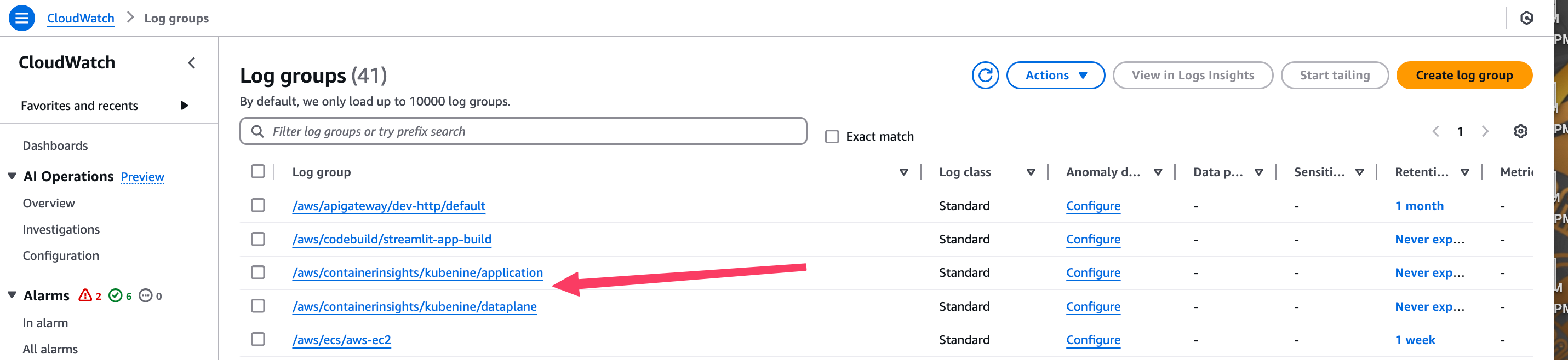Open /aws/containerinsights/kubenine/application log group
The width and height of the screenshot is (1568, 360).
417,273
